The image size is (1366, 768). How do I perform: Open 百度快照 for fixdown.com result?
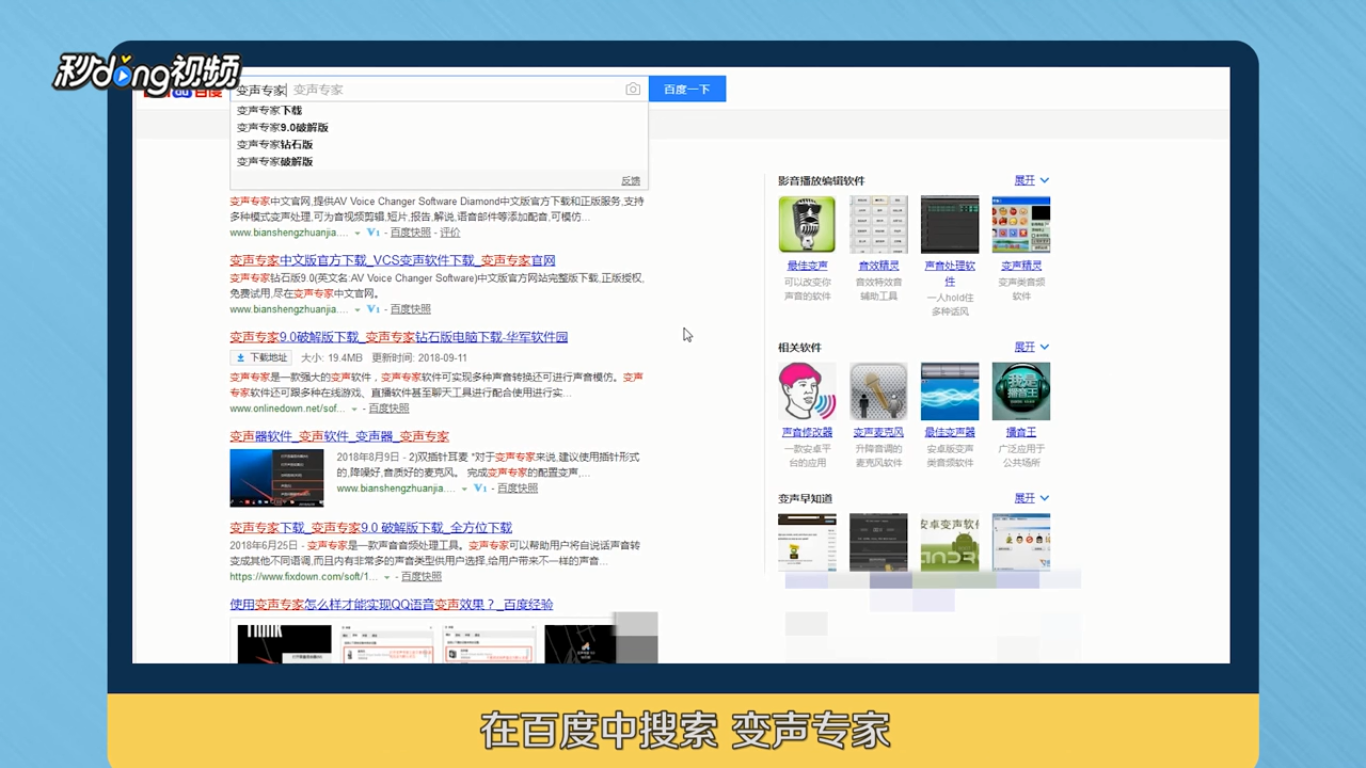coord(421,576)
